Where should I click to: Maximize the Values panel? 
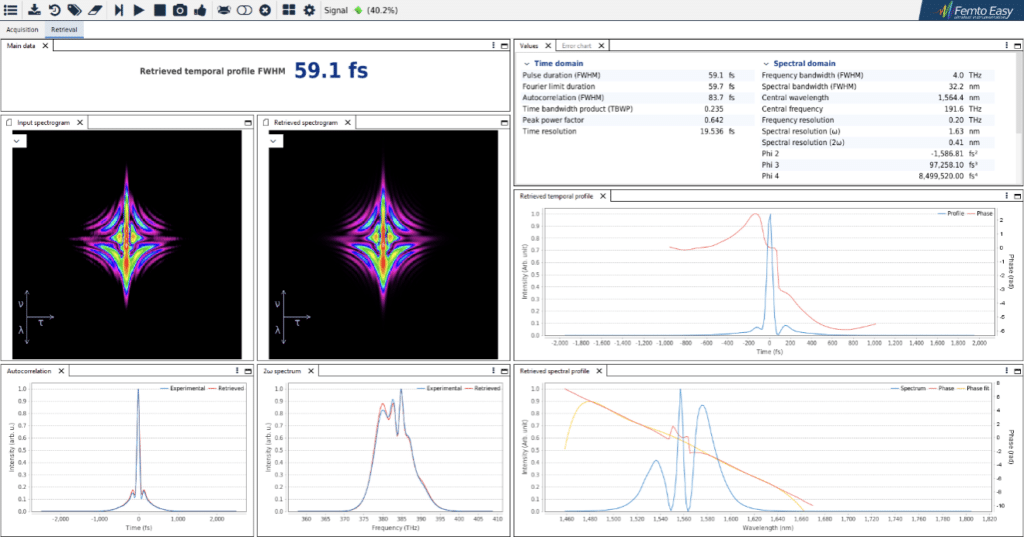point(1017,46)
